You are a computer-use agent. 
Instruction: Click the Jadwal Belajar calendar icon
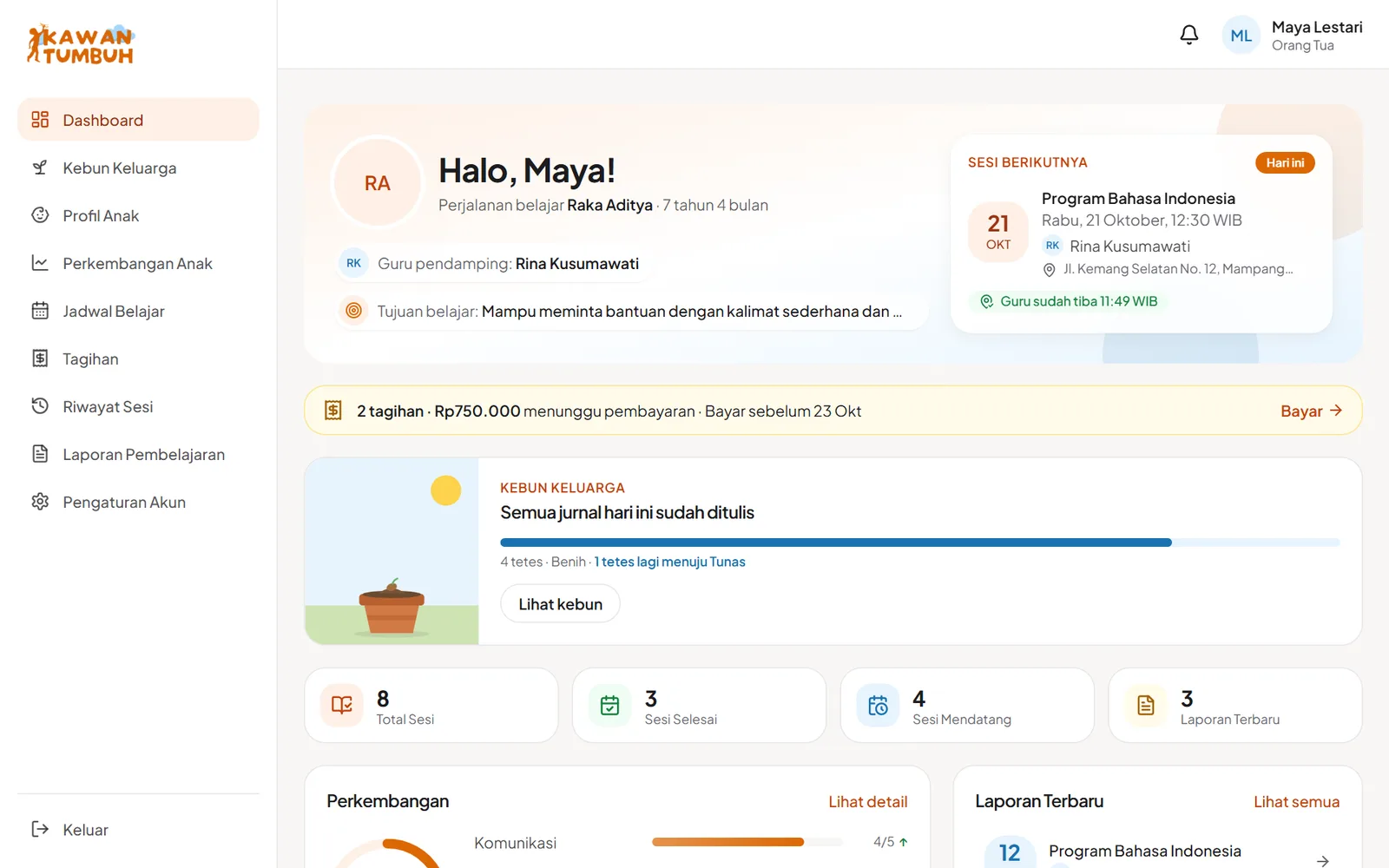click(40, 311)
